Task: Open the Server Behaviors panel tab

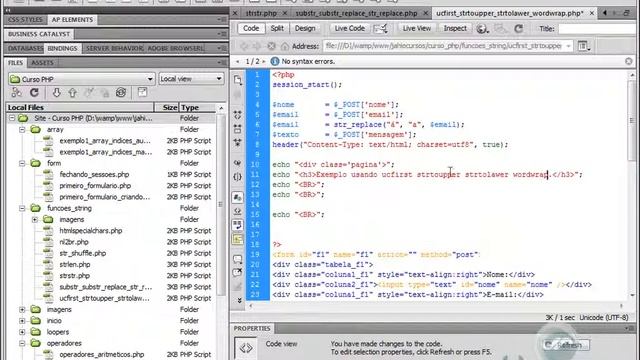Action: click(114, 48)
